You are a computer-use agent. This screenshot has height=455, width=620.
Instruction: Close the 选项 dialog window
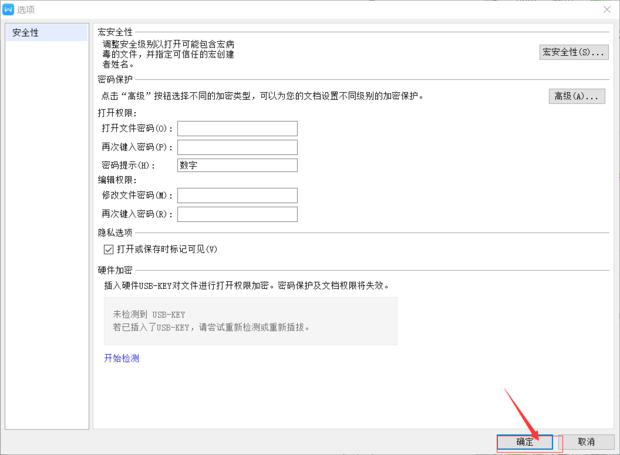[x=607, y=9]
